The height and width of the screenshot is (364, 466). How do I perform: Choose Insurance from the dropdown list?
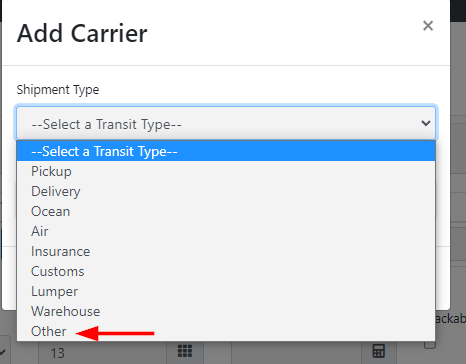[x=226, y=251]
